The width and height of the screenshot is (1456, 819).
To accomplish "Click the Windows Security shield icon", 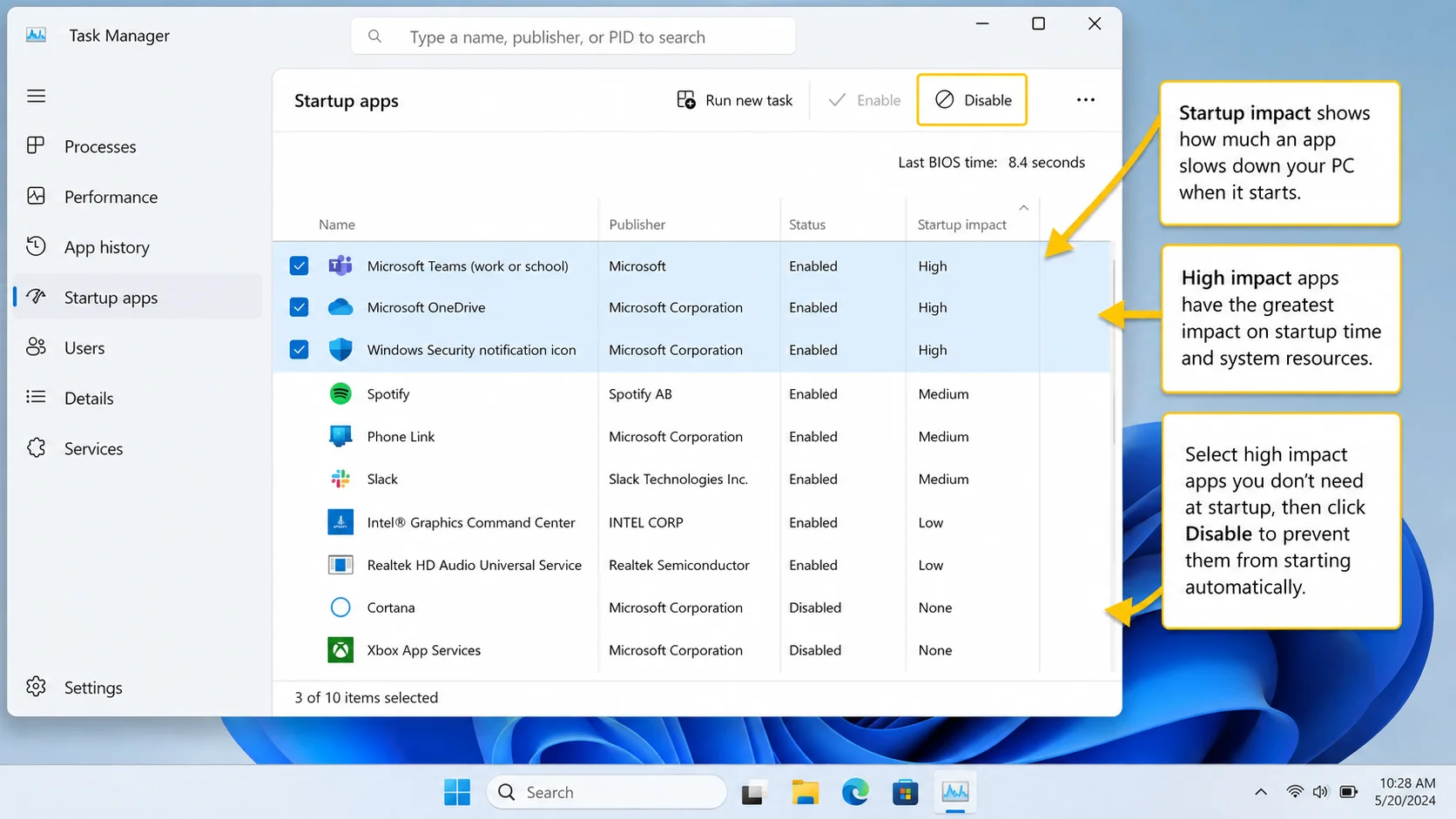I will 340,349.
